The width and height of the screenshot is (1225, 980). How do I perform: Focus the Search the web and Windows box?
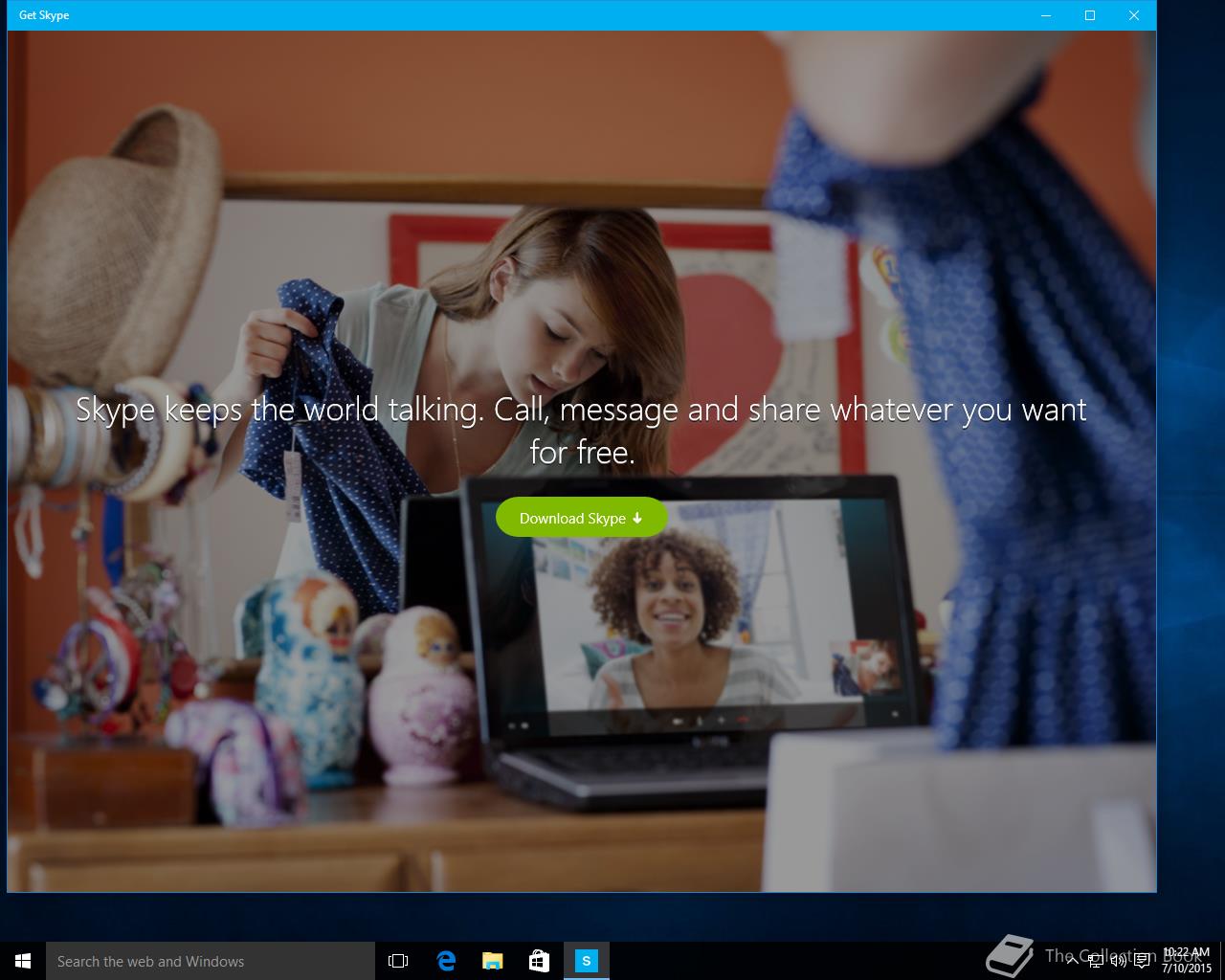coord(211,961)
